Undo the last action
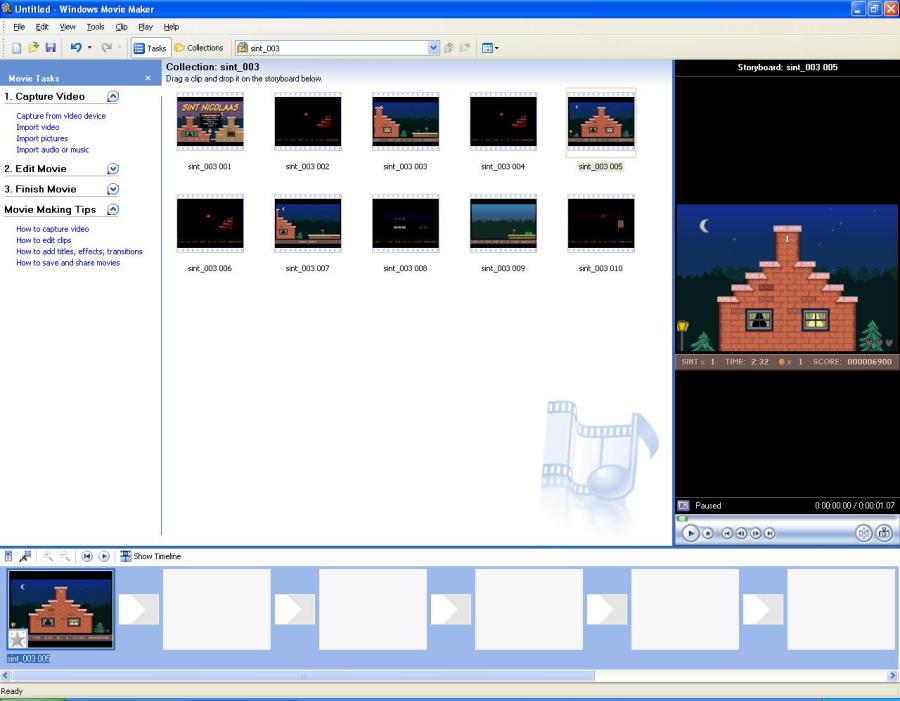The image size is (900, 701). pyautogui.click(x=76, y=48)
